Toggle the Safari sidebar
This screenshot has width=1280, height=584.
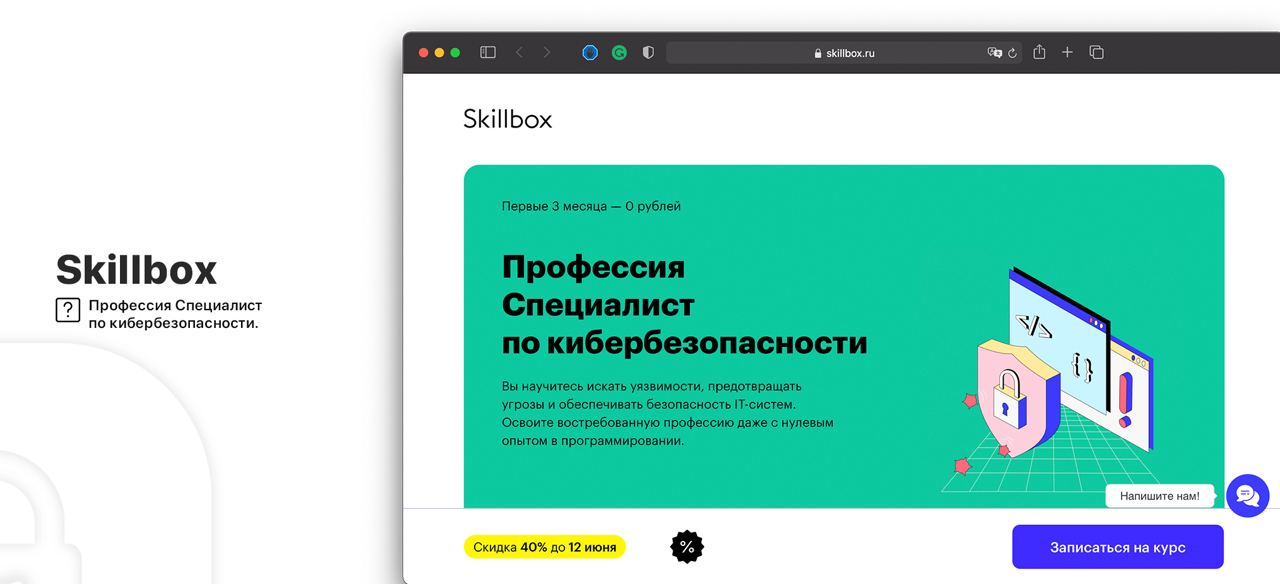(488, 52)
